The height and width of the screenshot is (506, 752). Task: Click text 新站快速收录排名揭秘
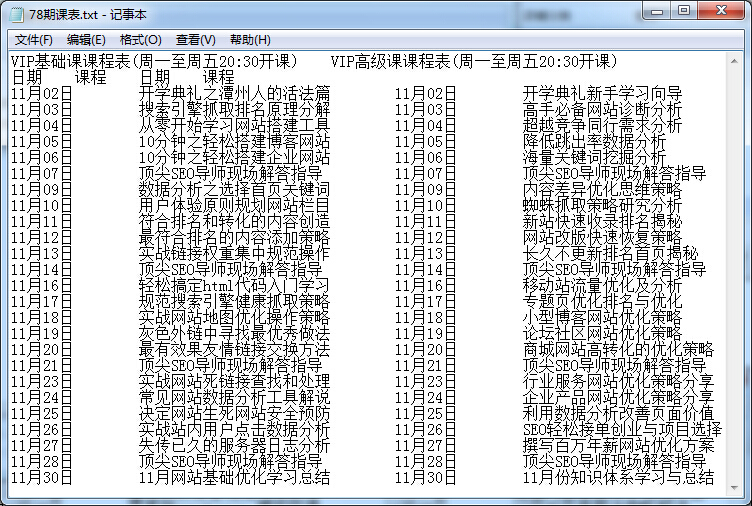pos(602,221)
